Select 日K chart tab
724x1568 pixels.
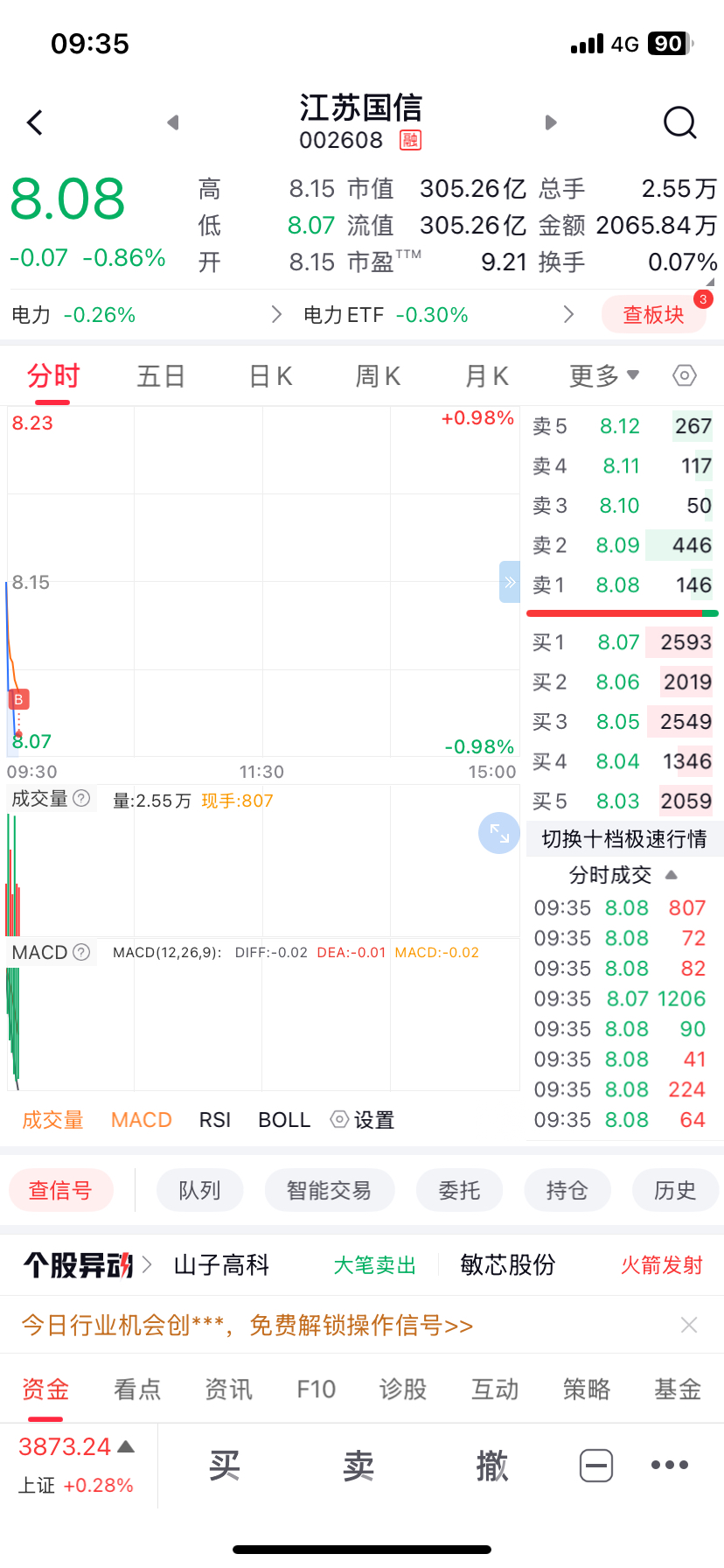270,376
